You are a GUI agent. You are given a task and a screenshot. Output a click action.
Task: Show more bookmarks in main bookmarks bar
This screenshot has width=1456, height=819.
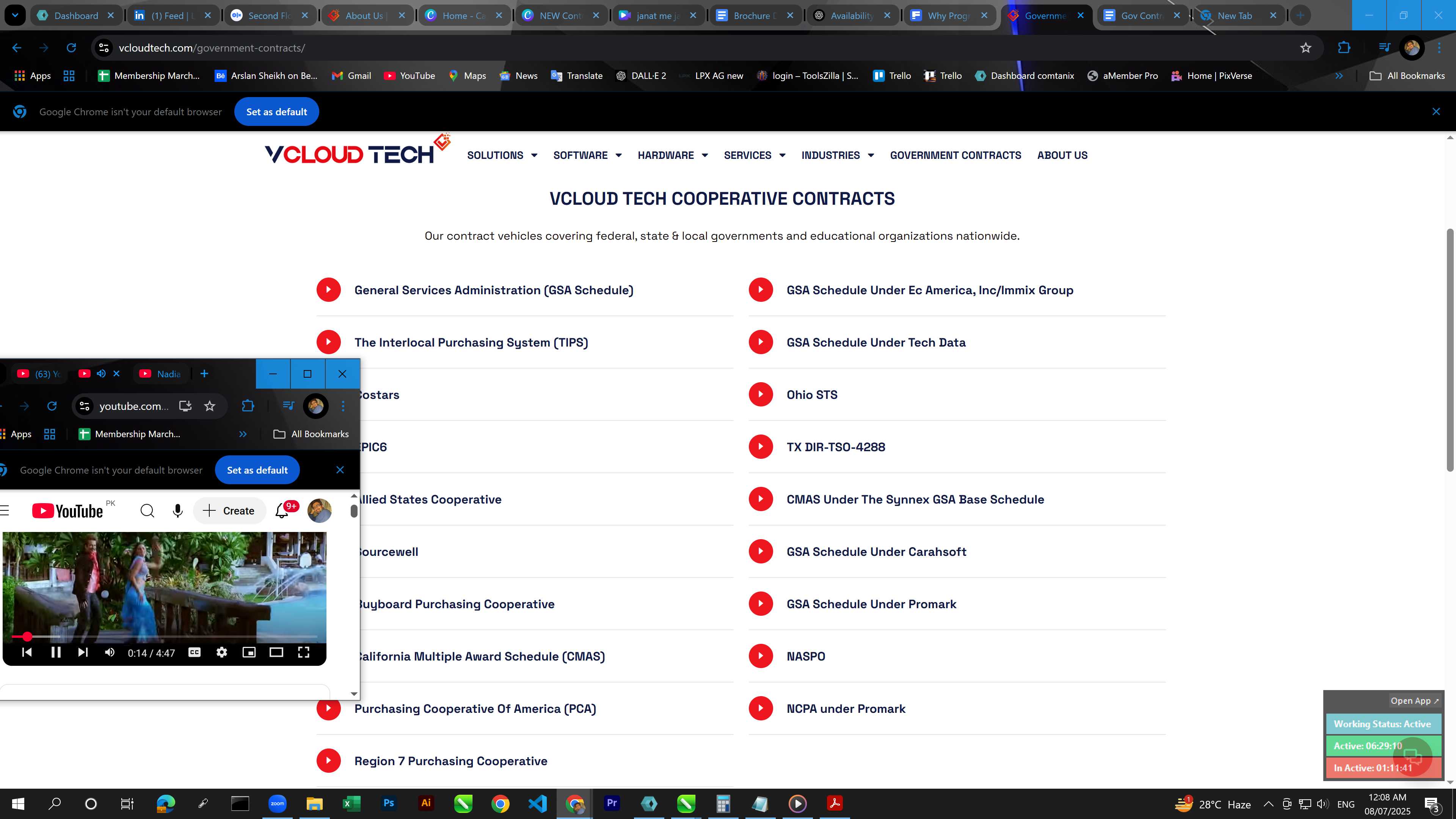(1339, 76)
